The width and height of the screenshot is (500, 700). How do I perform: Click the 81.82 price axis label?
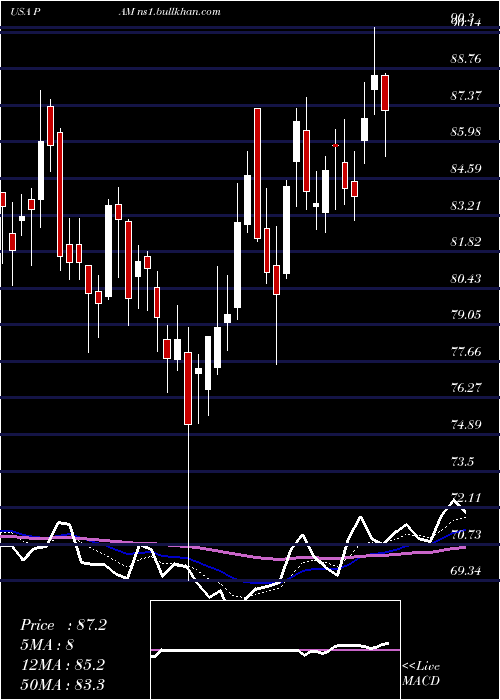coord(467,242)
